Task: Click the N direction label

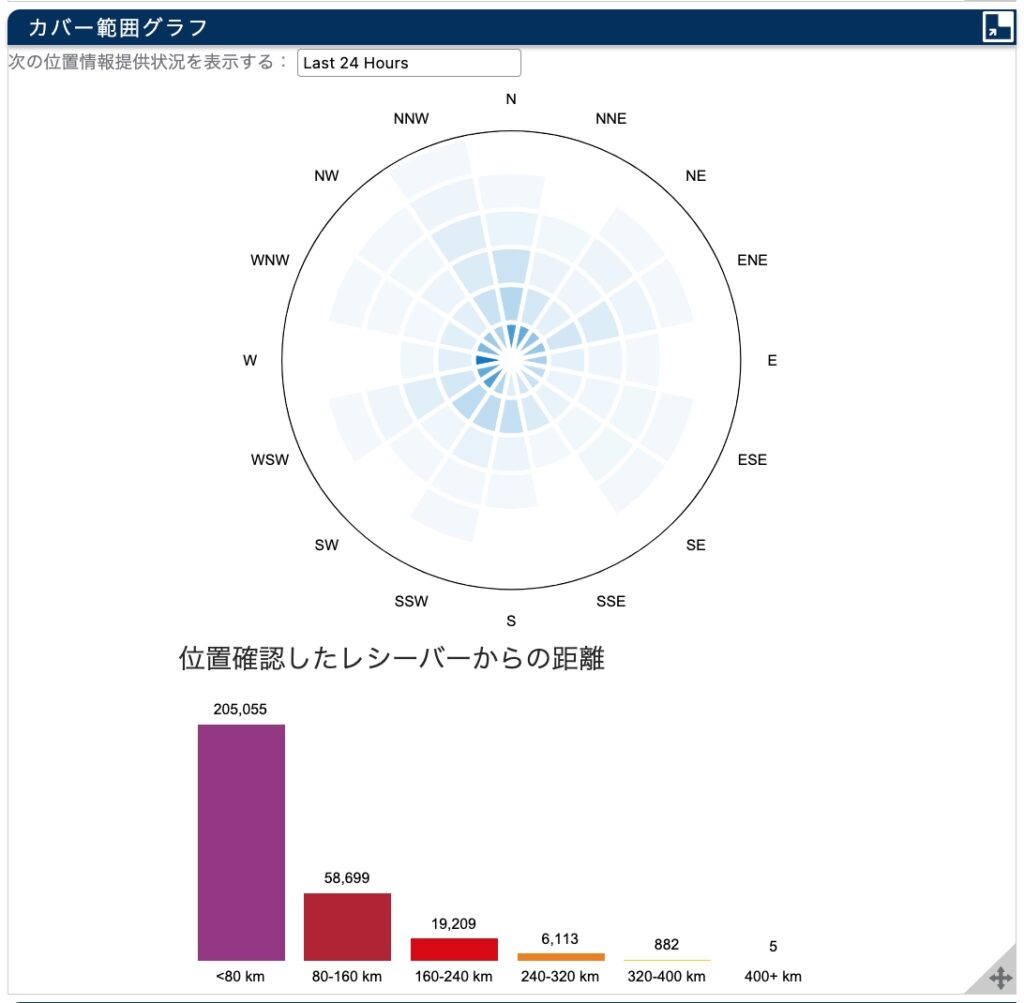Action: click(x=511, y=99)
